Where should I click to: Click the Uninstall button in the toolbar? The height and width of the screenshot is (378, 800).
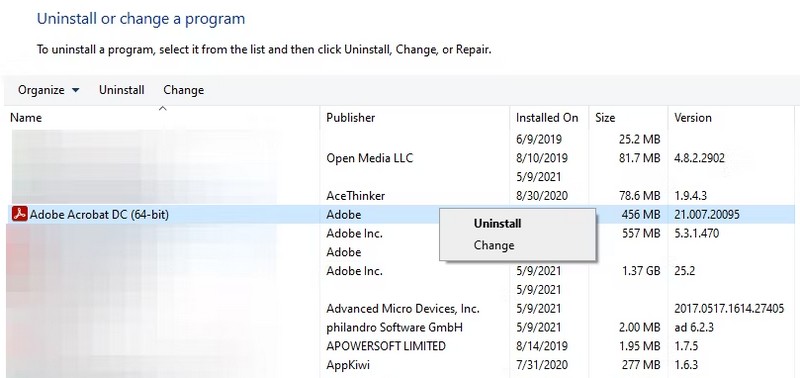pos(121,90)
